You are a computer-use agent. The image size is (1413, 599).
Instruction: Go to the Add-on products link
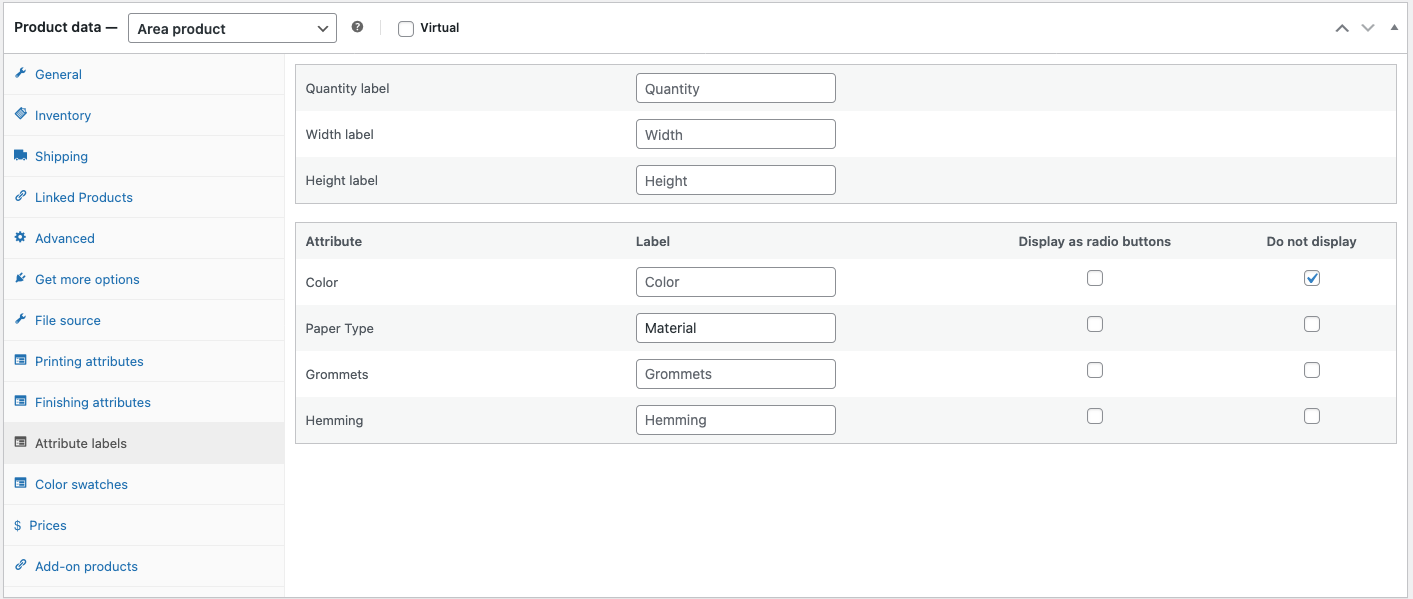tap(86, 566)
